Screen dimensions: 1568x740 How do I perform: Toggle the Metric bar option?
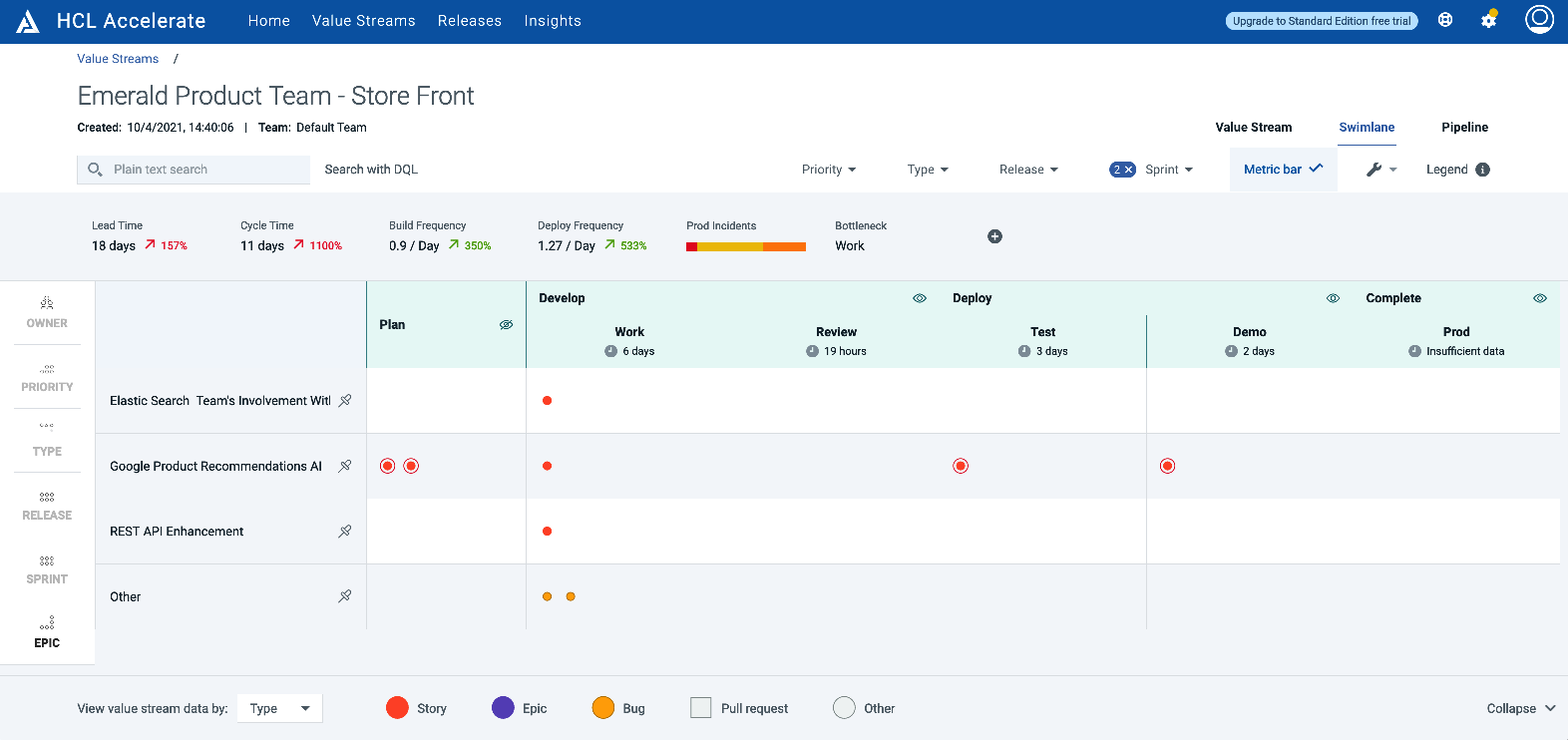coord(1283,170)
